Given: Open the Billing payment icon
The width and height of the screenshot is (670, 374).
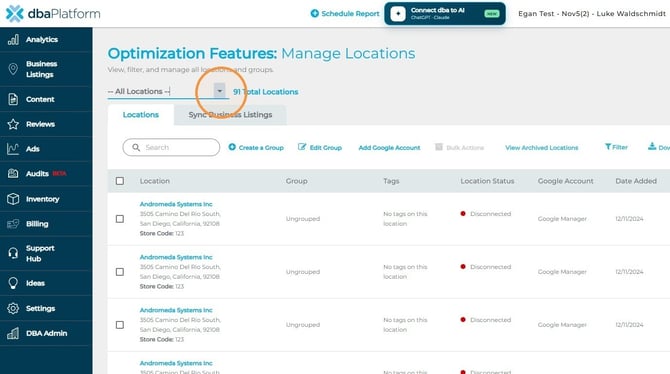Looking at the screenshot, I should [x=13, y=224].
